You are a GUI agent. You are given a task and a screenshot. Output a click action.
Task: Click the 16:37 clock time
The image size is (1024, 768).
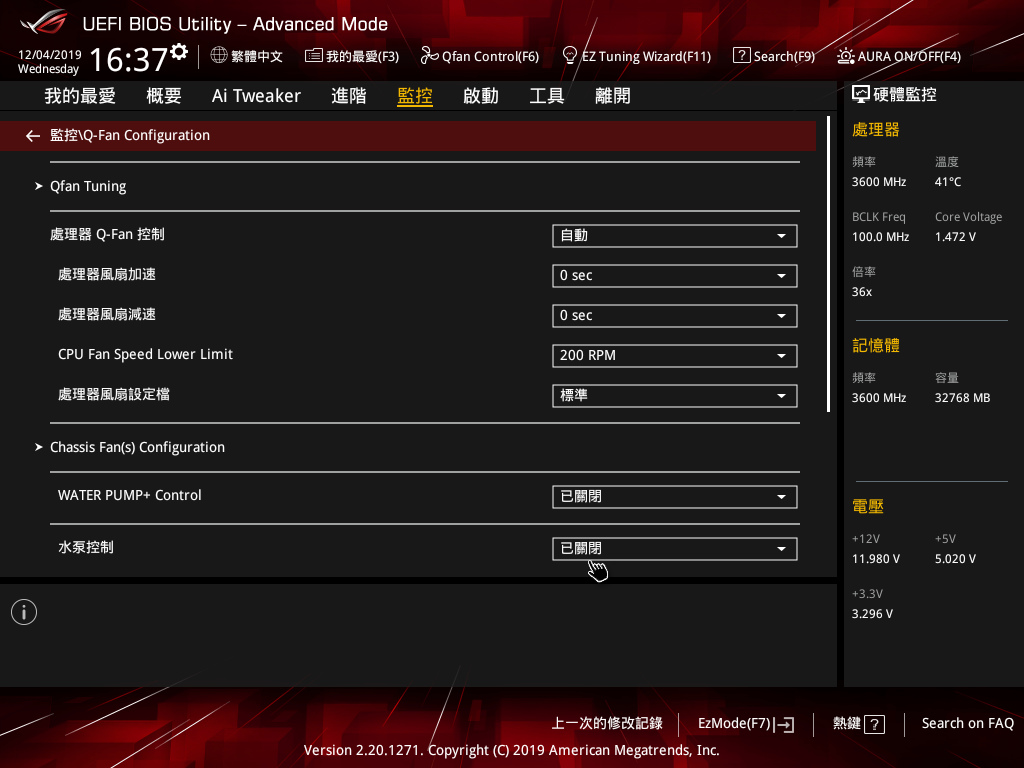[x=129, y=59]
